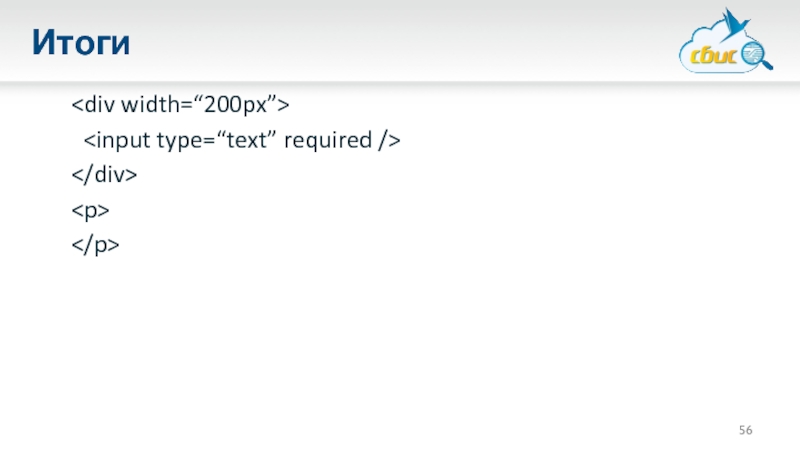Click the empty white area below the code
This screenshot has height=450, width=800.
click(400, 340)
